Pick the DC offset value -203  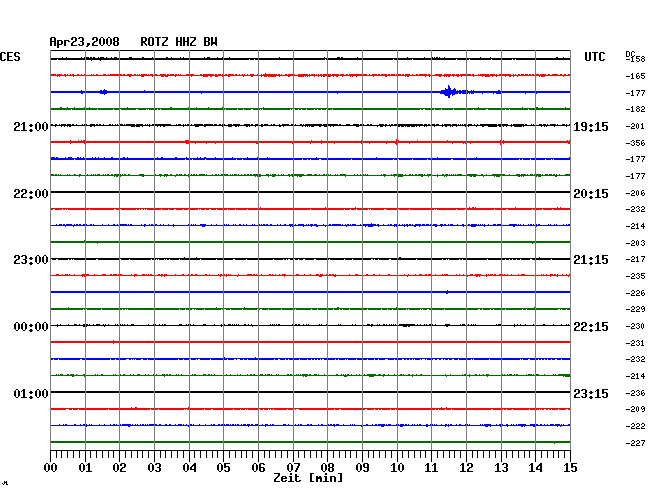[x=635, y=243]
